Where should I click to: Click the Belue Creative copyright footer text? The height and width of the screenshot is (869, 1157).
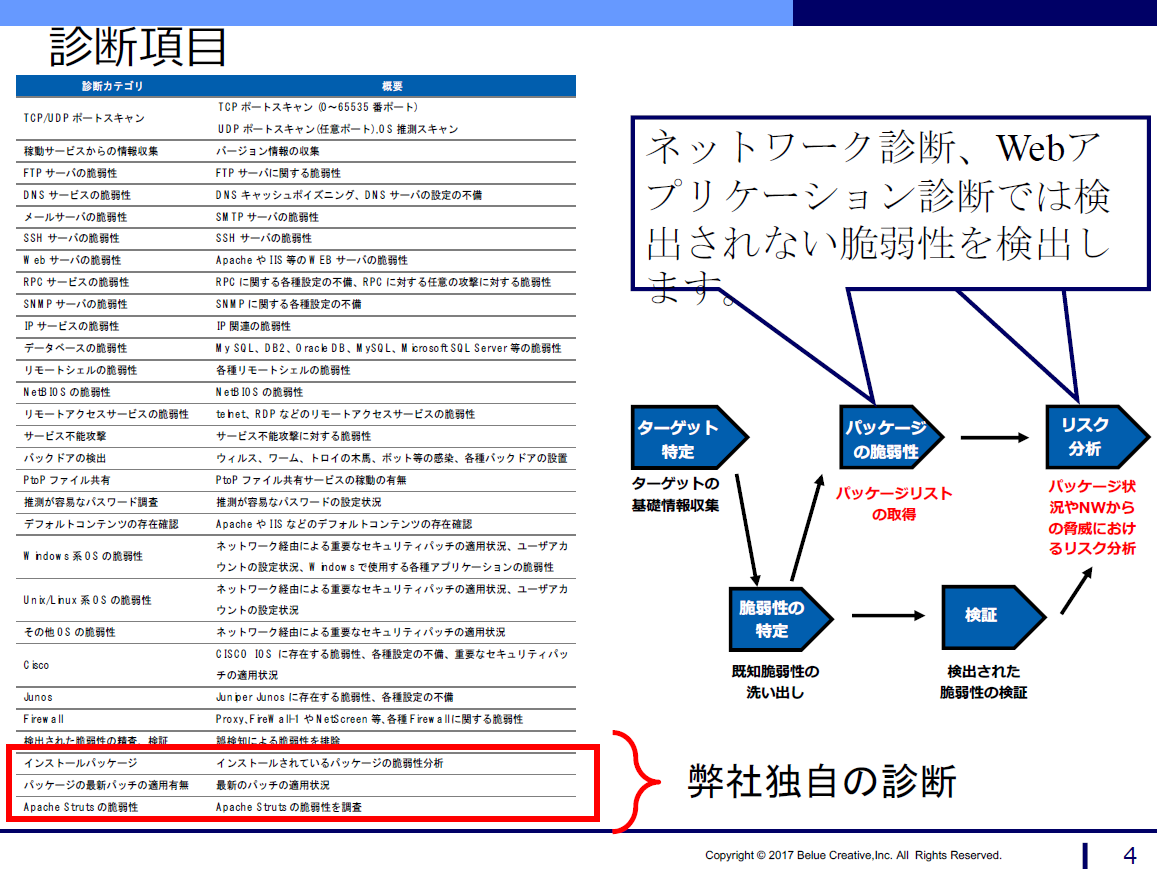coord(852,856)
